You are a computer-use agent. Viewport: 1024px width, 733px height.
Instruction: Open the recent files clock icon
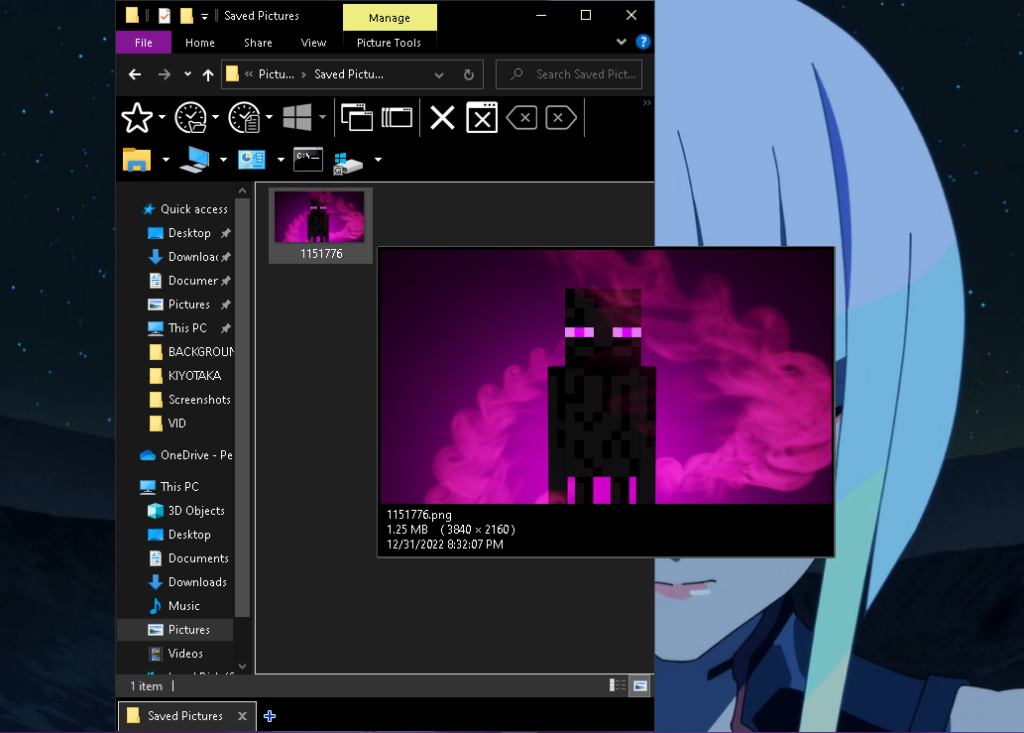(244, 118)
